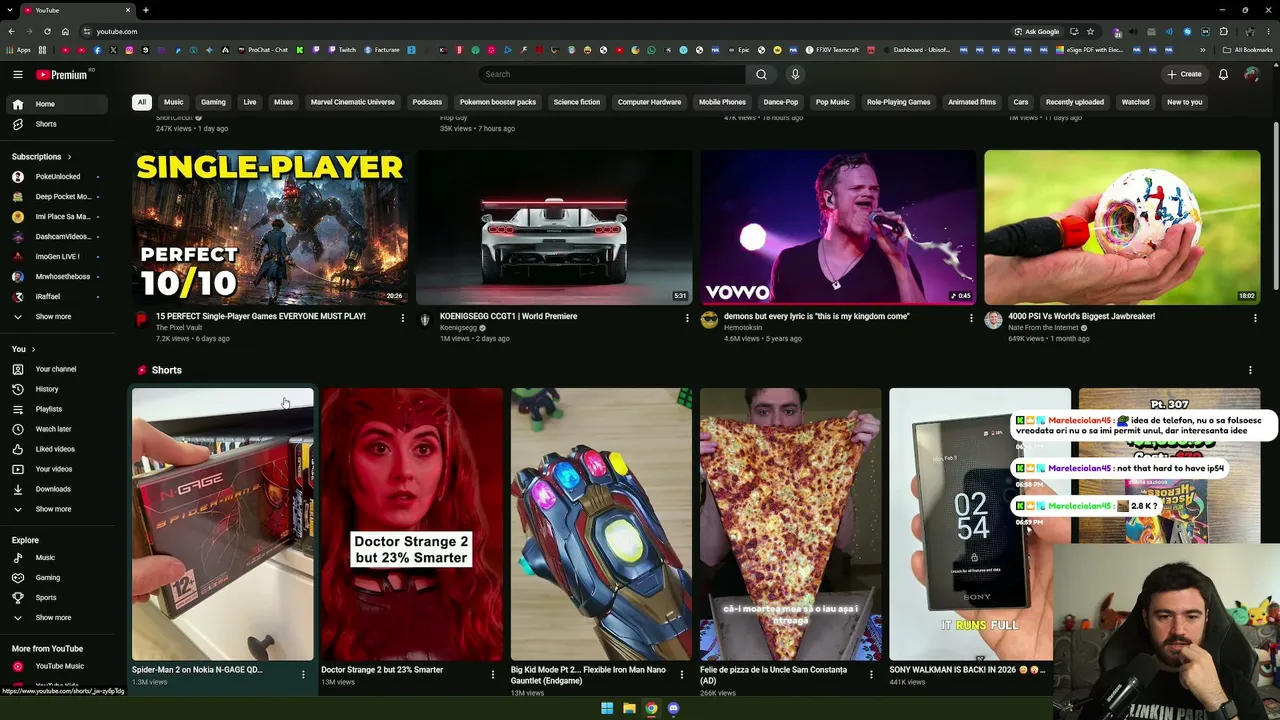
Task: Open Discord from the taskbar
Action: point(673,708)
